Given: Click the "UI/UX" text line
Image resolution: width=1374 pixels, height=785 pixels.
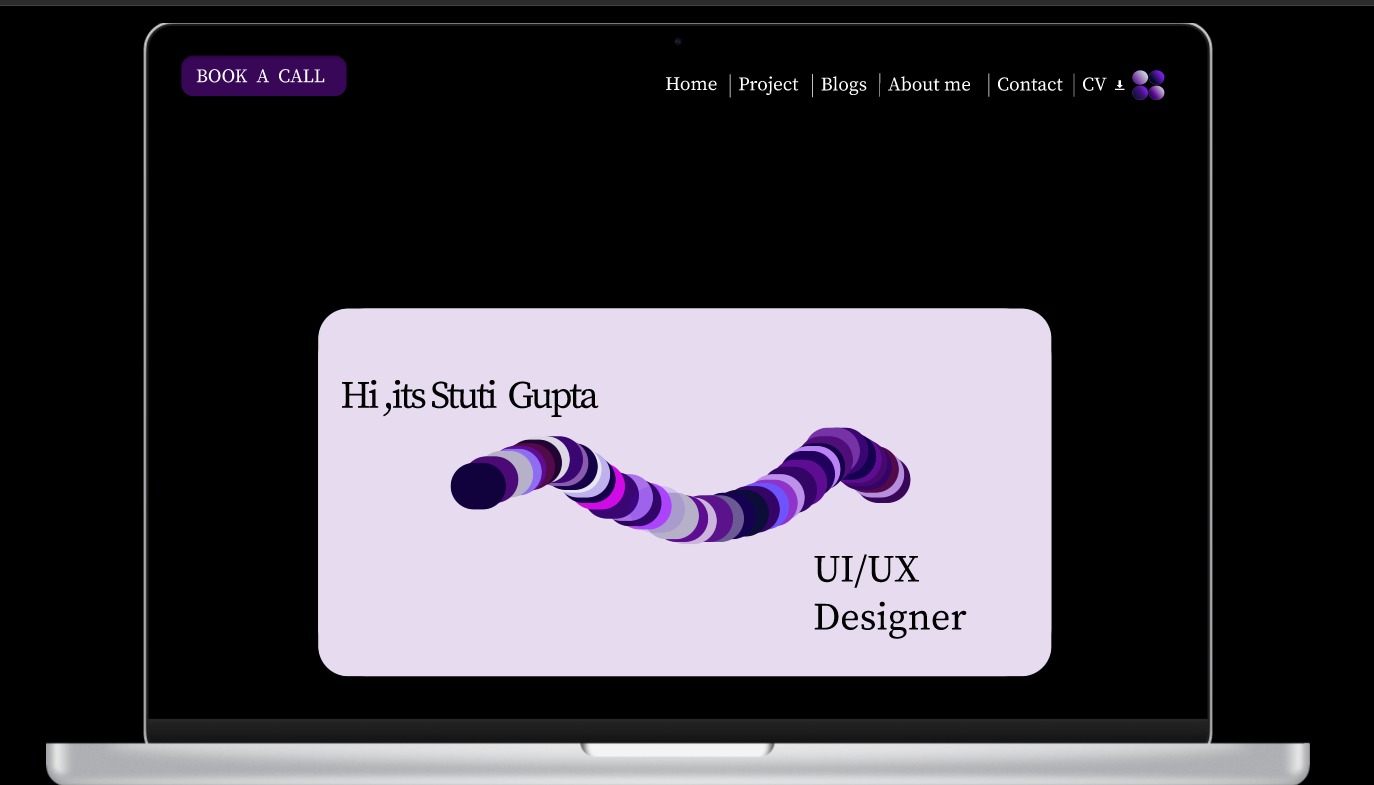Looking at the screenshot, I should click(866, 570).
